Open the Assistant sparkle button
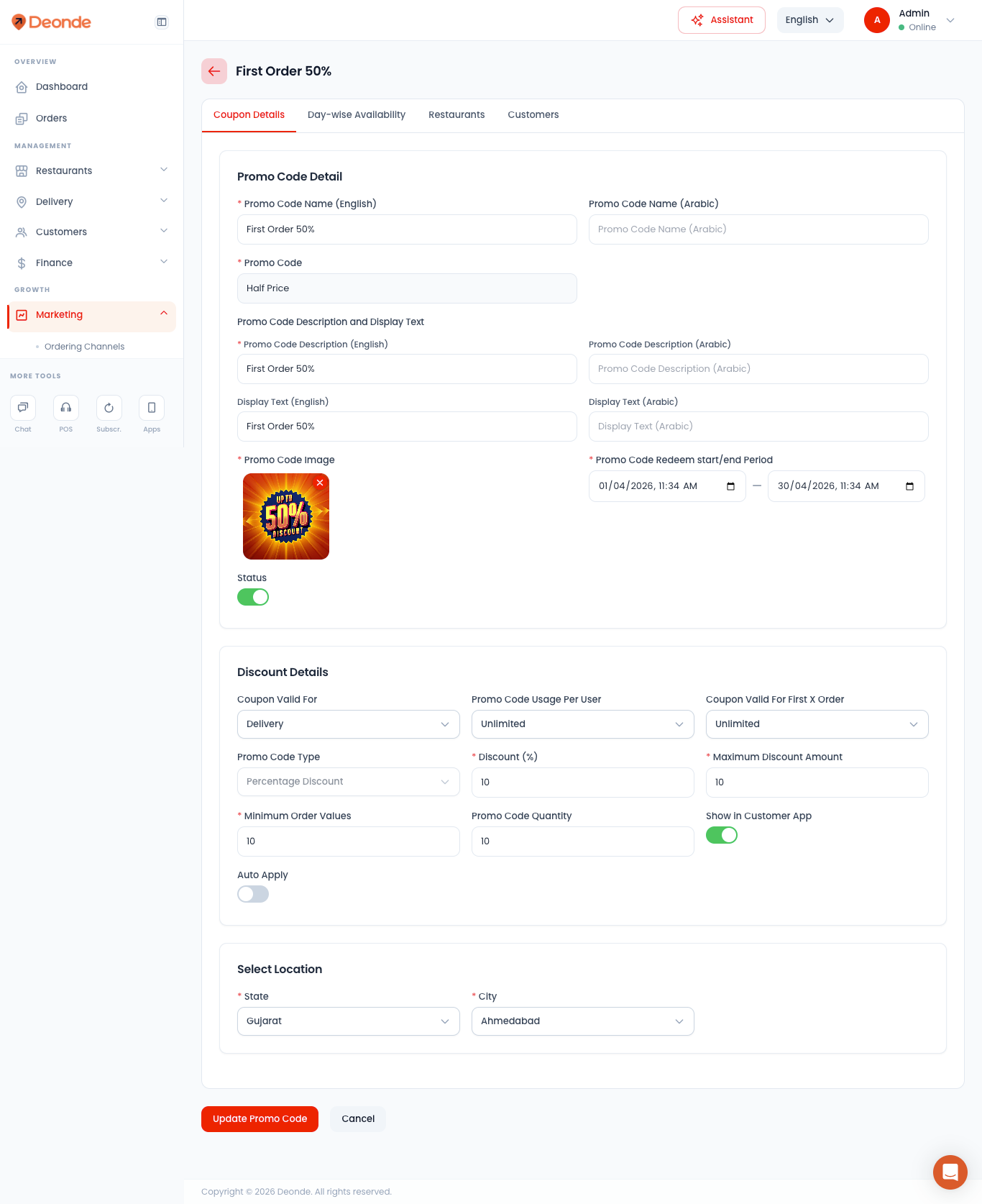 722,20
